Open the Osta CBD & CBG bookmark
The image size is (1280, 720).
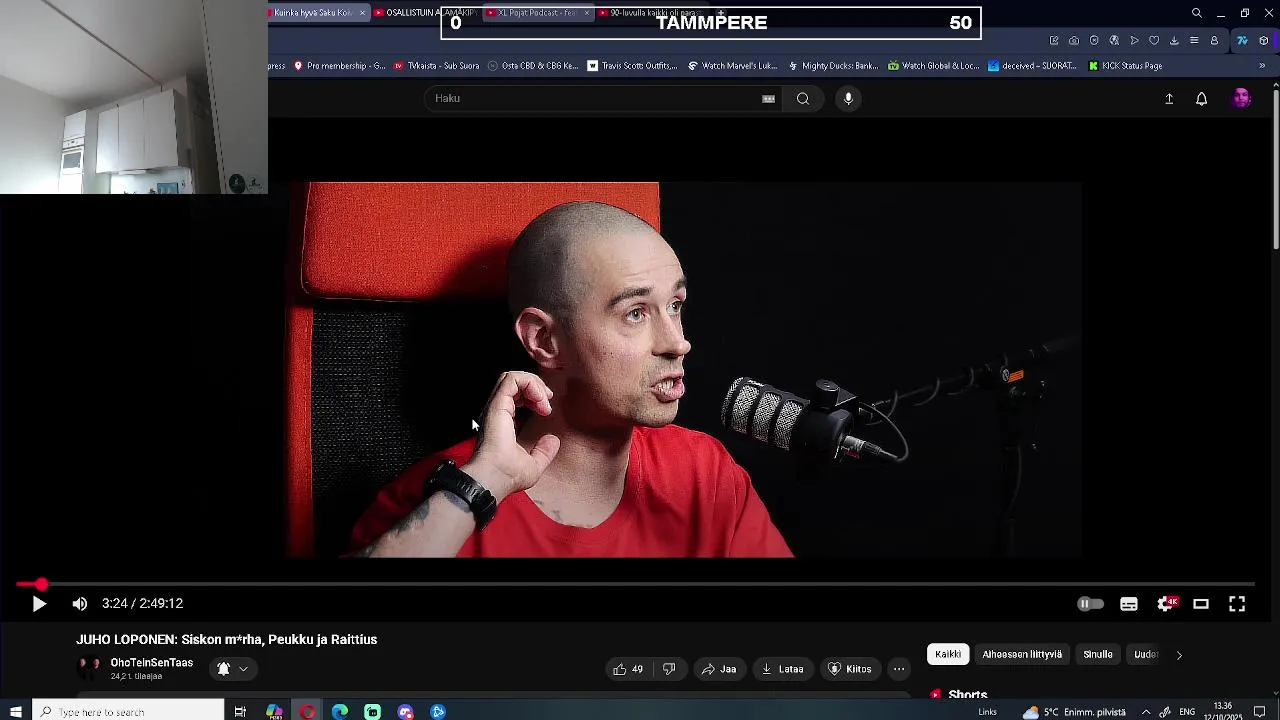point(533,66)
